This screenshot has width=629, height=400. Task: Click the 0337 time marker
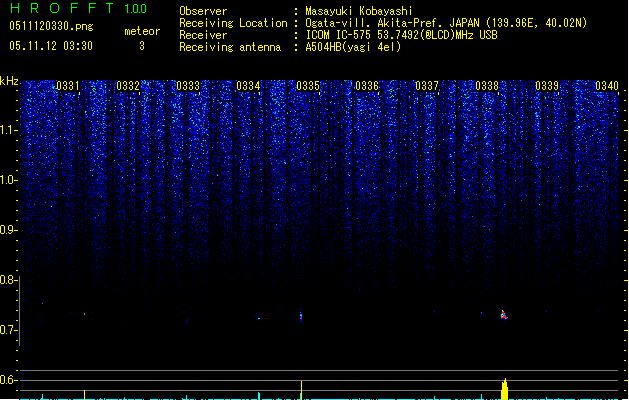(427, 86)
